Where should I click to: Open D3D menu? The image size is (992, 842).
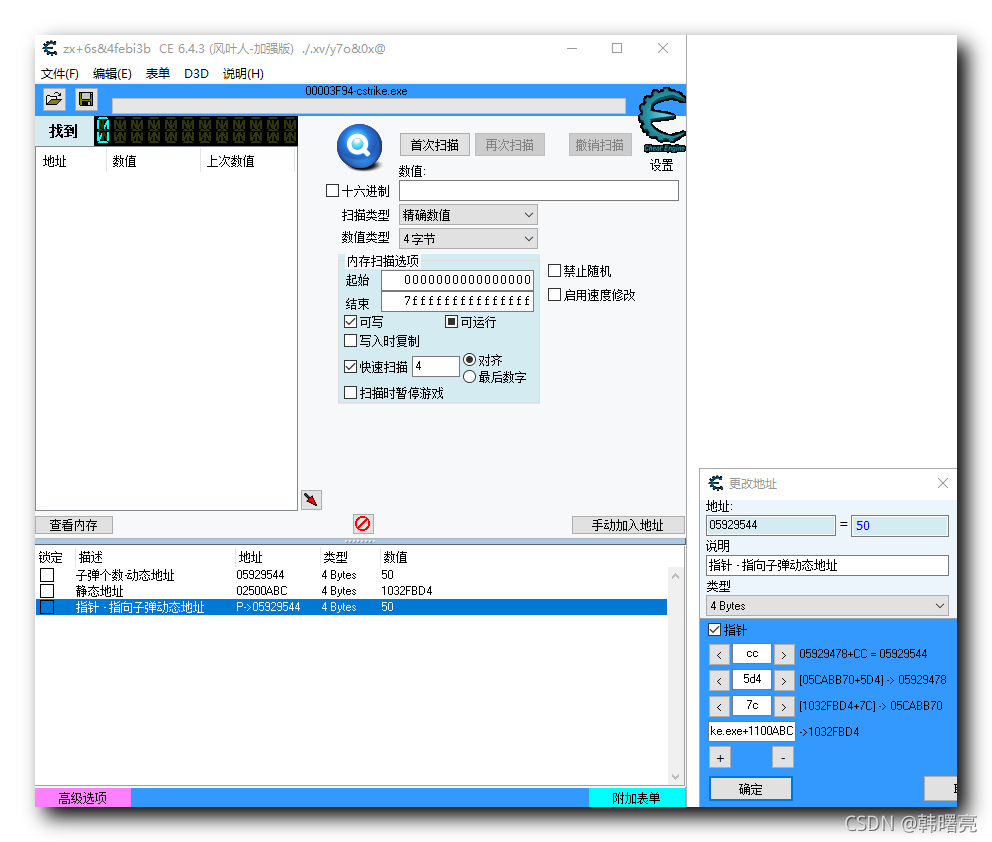pos(196,73)
